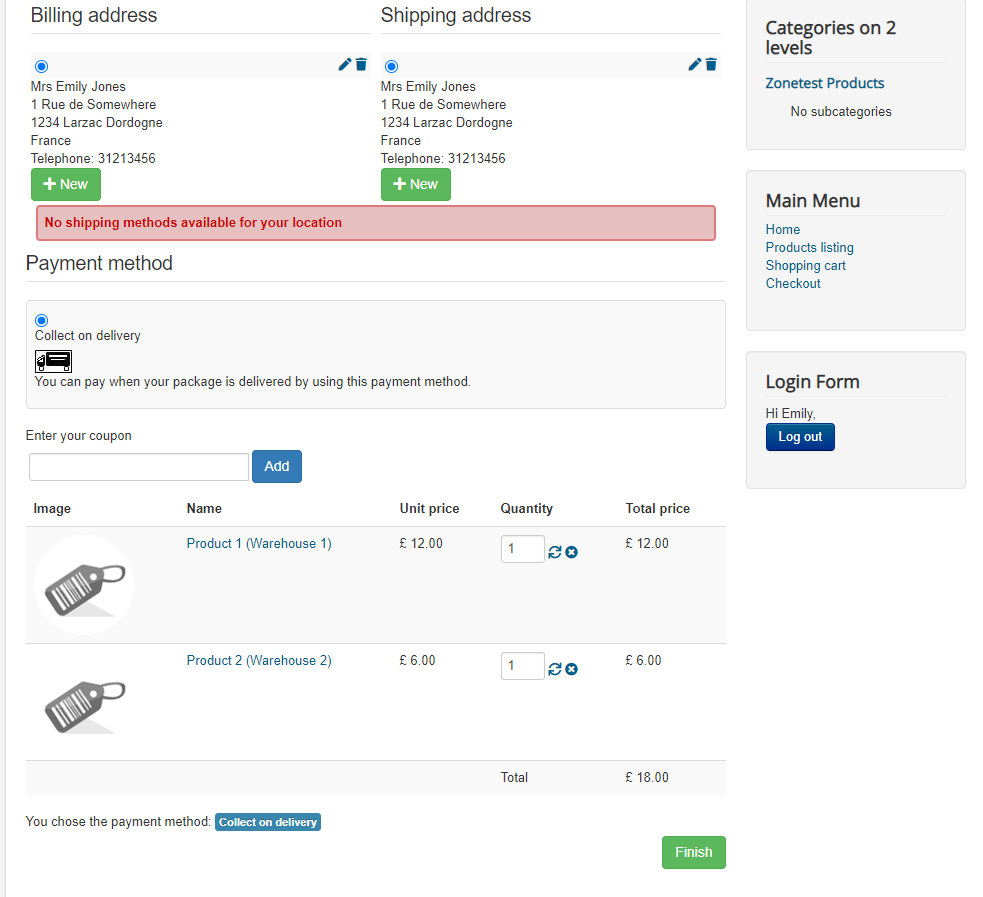Remove Product 1 (Warehouse 1) from cart
Viewport: 983px width, 897px height.
coord(571,552)
